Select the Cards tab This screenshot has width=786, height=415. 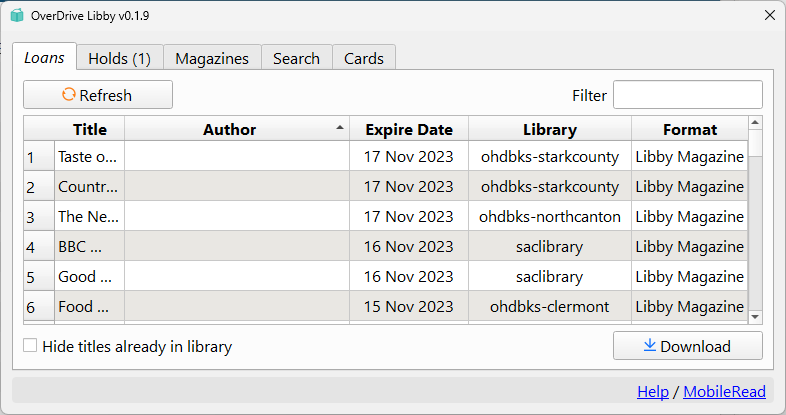(364, 58)
